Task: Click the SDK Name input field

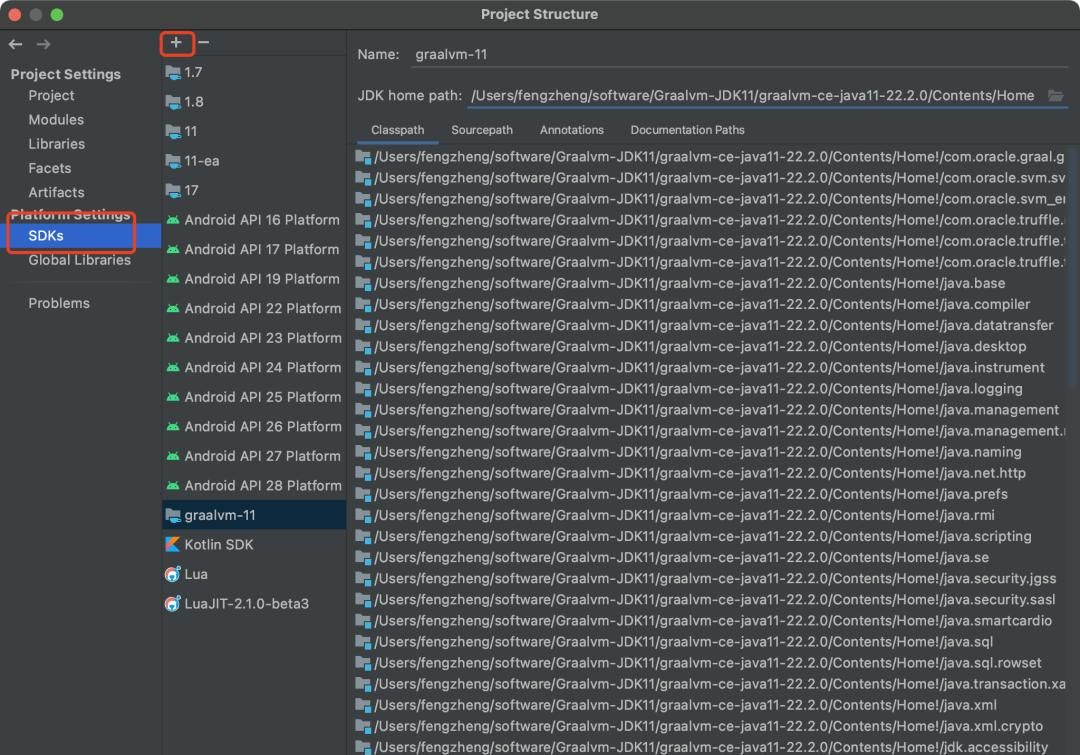Action: 738,55
